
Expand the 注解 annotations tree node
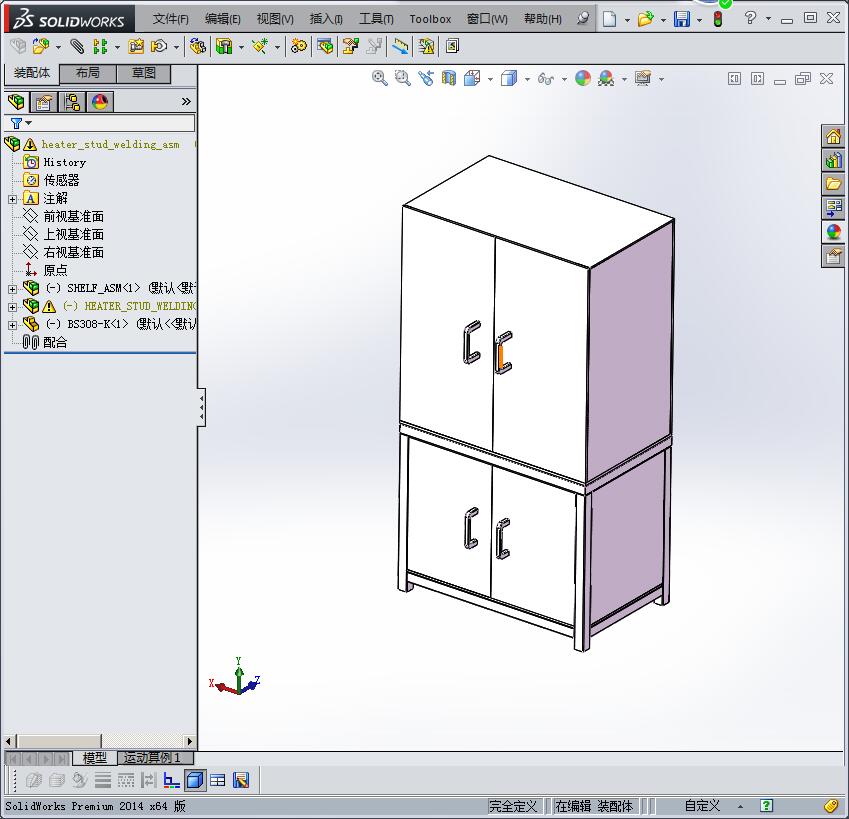click(x=12, y=199)
